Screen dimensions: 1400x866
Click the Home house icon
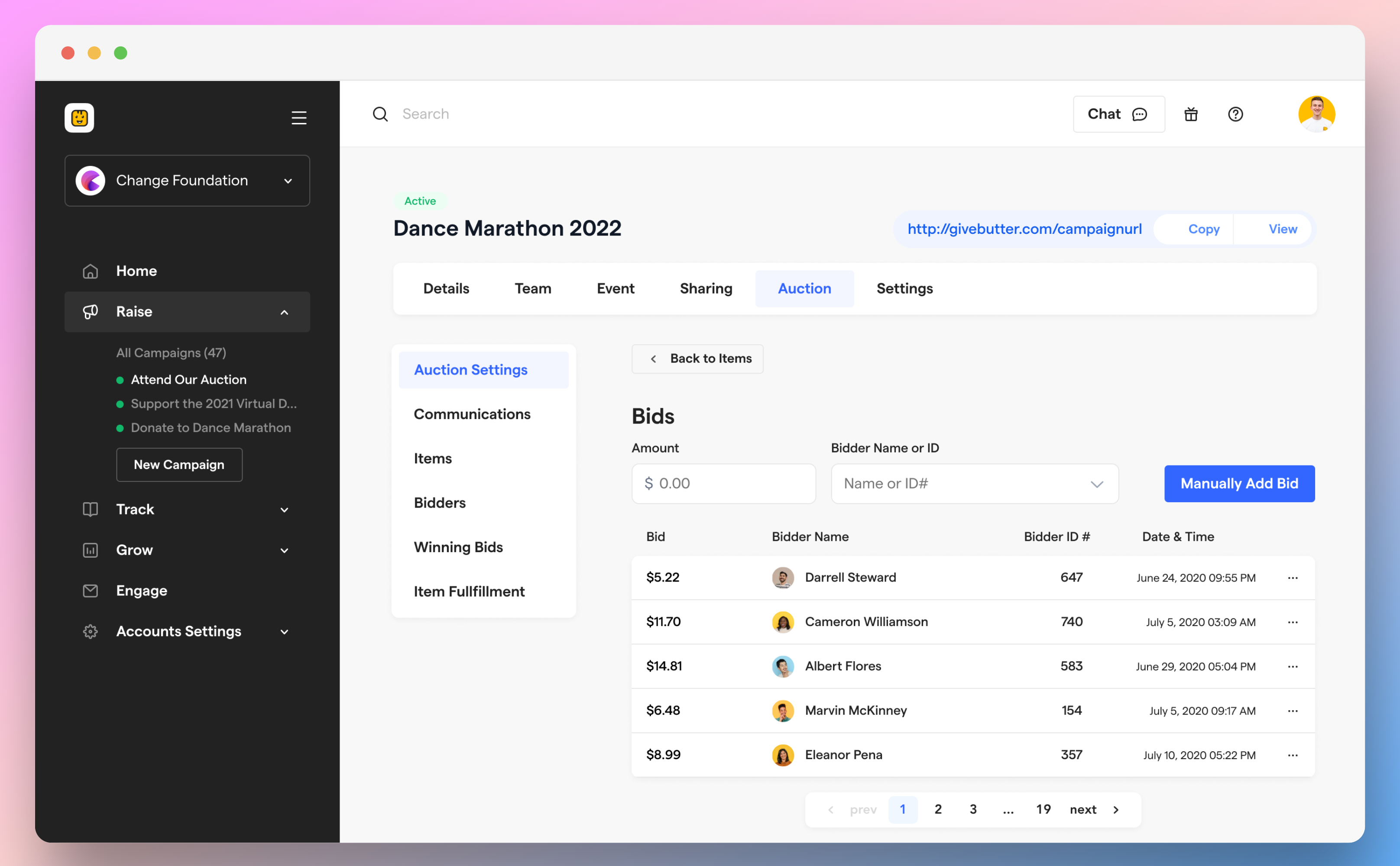(x=91, y=271)
